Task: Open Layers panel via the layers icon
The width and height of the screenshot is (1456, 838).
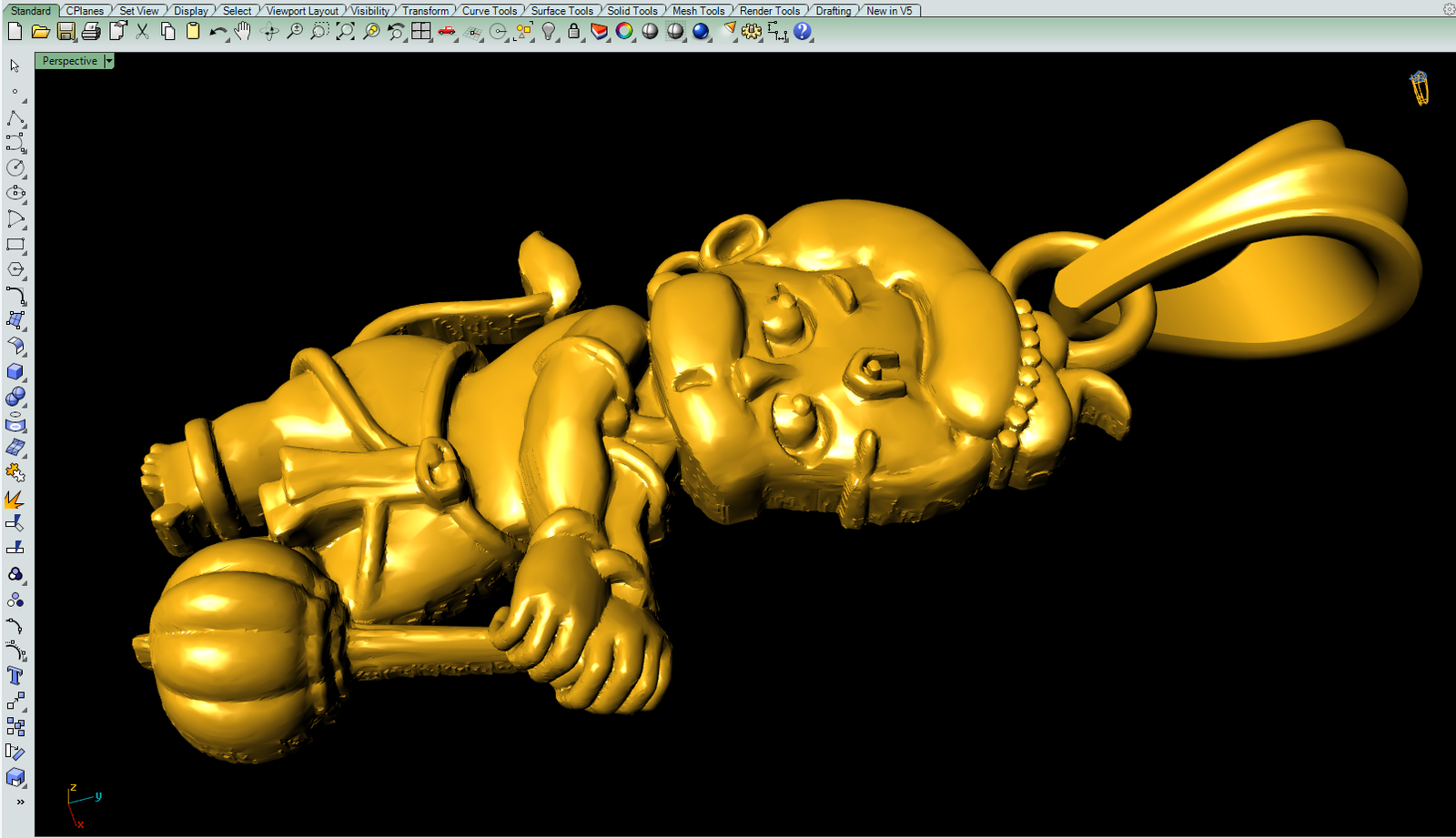Action: click(599, 32)
